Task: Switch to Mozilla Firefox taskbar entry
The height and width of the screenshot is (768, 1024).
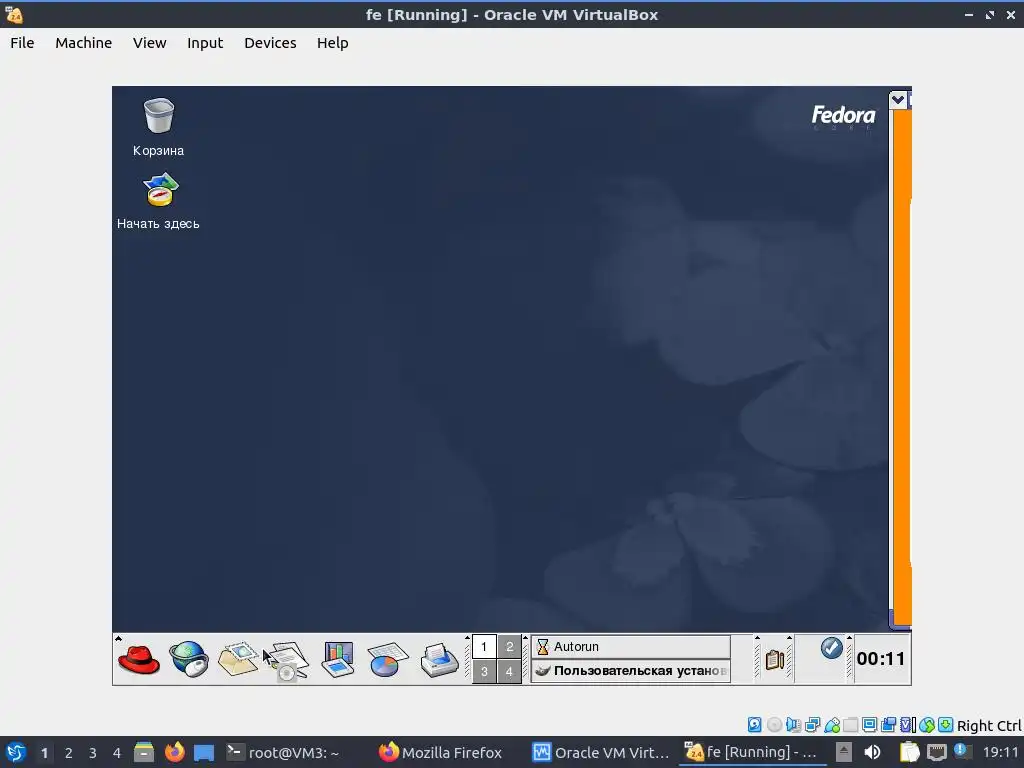Action: click(441, 752)
